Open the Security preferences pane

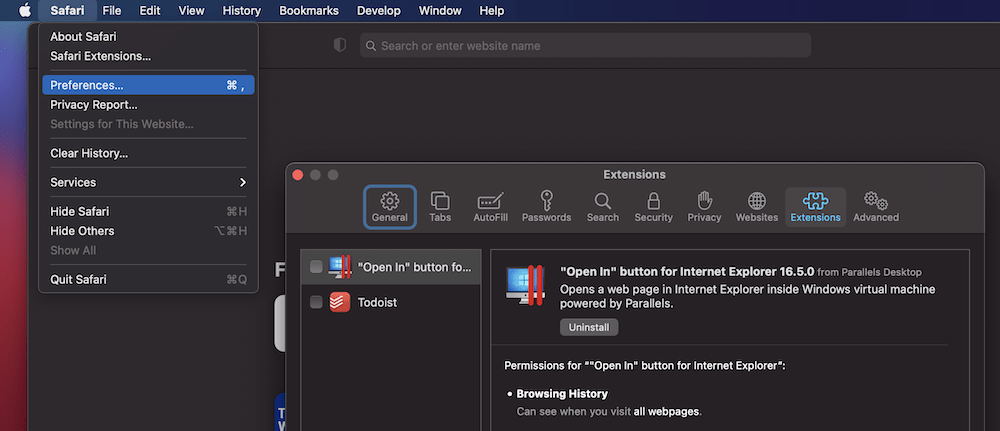(653, 207)
